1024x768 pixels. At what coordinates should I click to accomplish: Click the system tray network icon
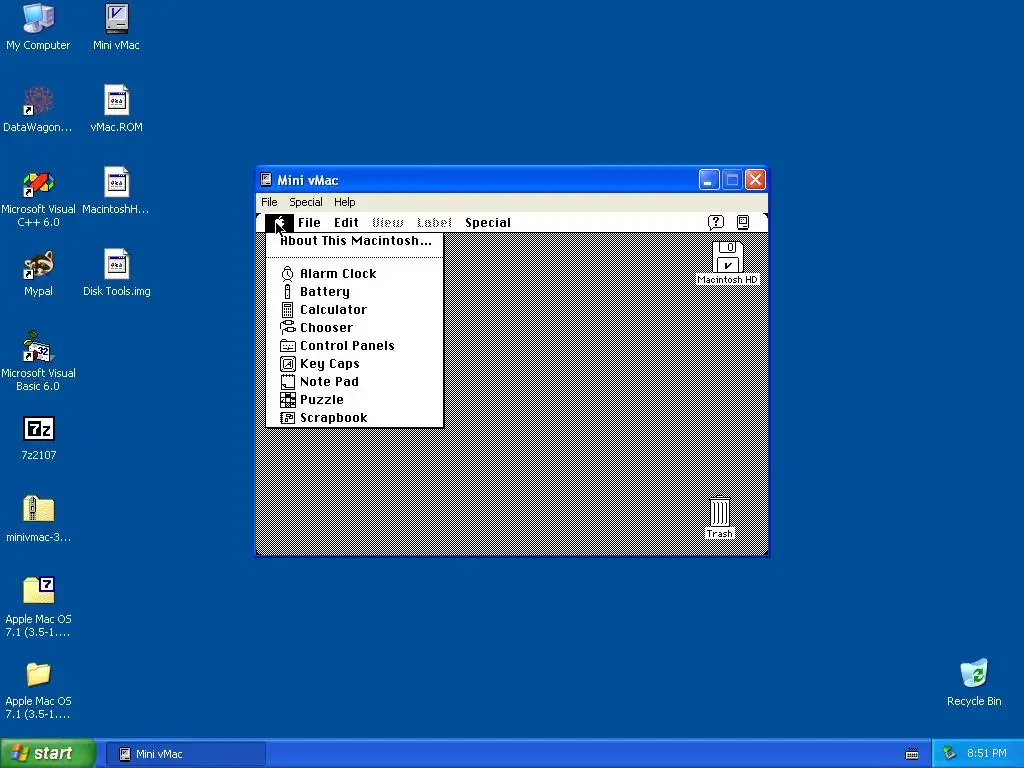tap(949, 754)
